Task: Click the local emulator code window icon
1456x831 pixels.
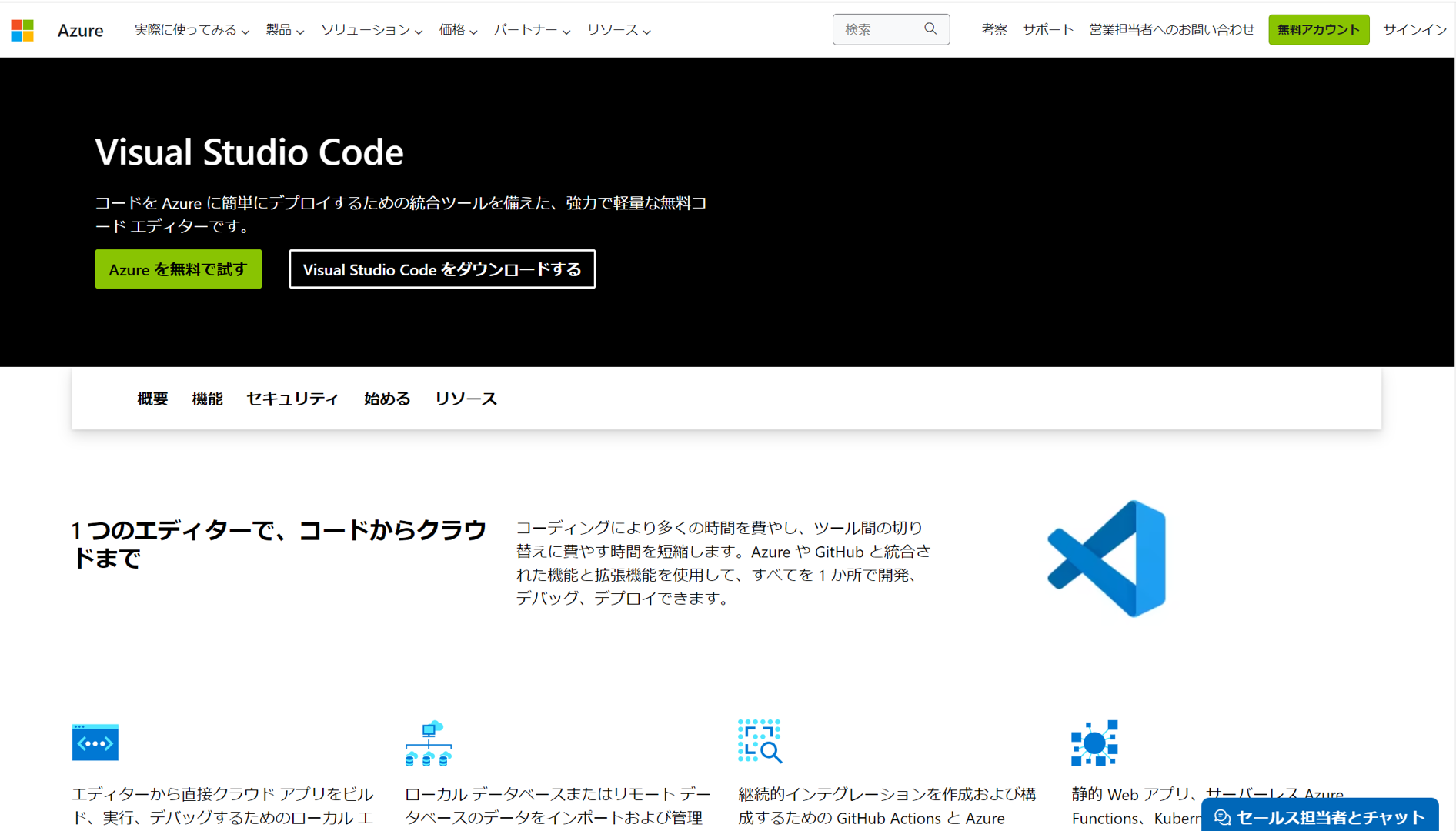Action: point(95,743)
